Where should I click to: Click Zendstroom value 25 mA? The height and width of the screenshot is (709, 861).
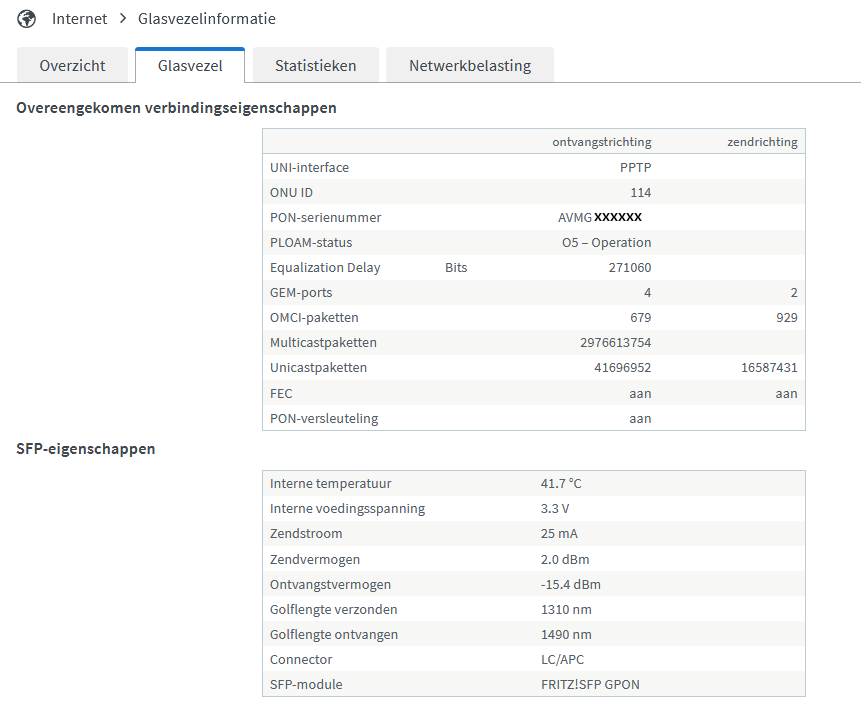pos(559,533)
